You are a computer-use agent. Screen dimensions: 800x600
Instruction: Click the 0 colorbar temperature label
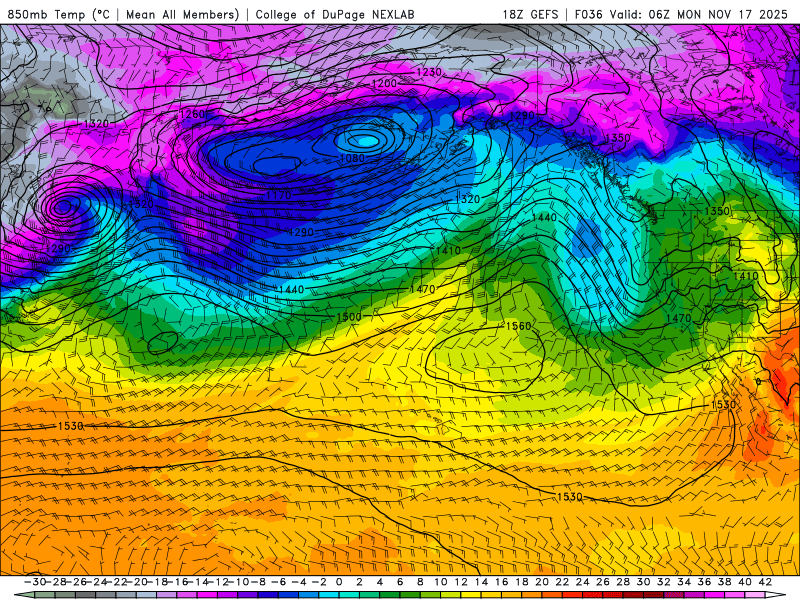click(339, 582)
